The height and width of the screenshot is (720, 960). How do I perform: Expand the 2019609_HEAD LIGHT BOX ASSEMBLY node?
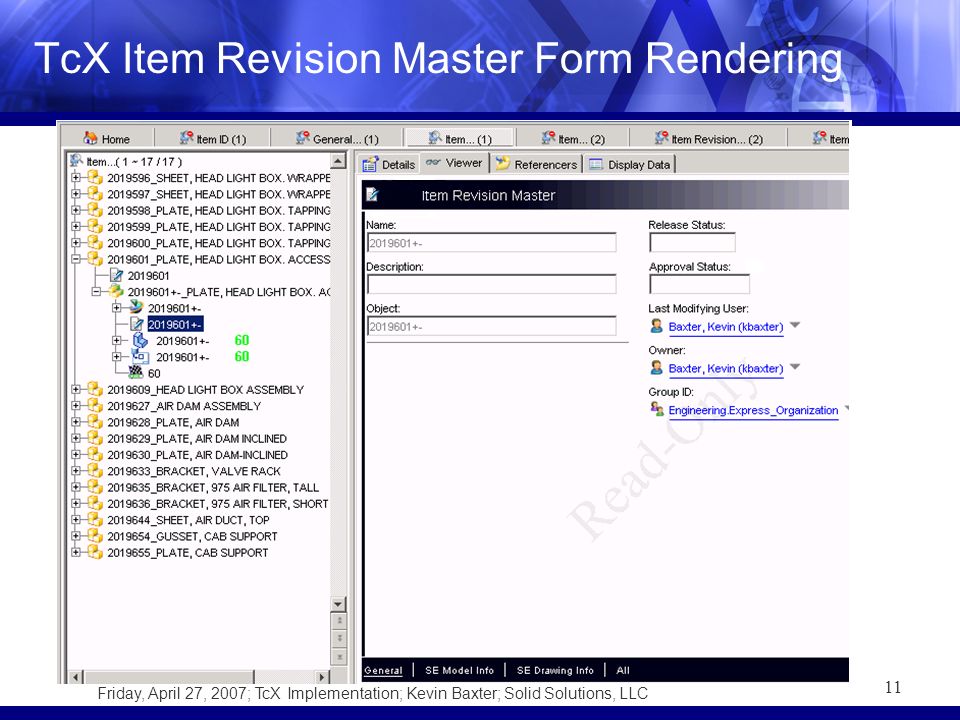[x=75, y=389]
